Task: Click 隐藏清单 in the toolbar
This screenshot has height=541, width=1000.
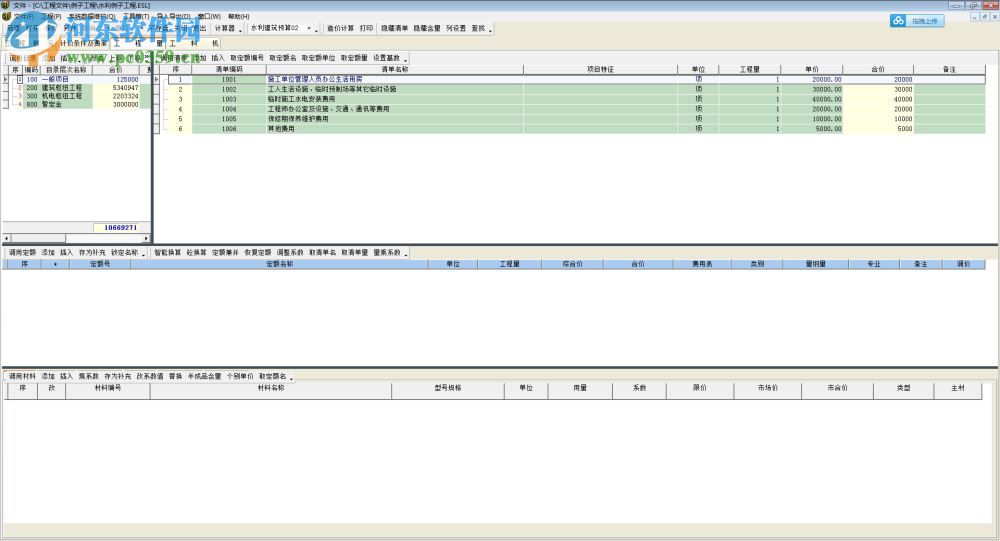Action: click(394, 29)
